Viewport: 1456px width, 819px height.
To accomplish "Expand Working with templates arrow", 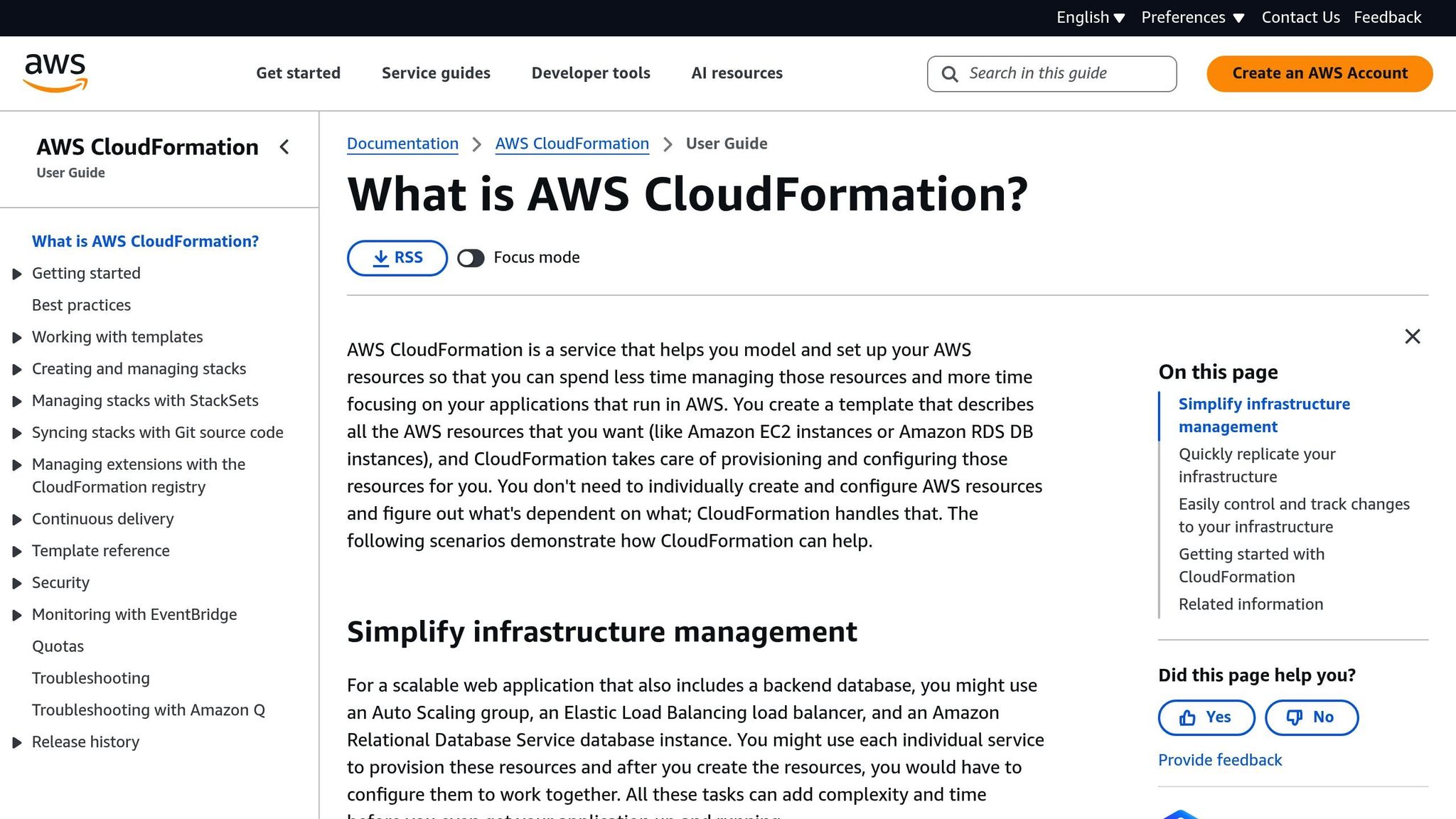I will pos(17,338).
